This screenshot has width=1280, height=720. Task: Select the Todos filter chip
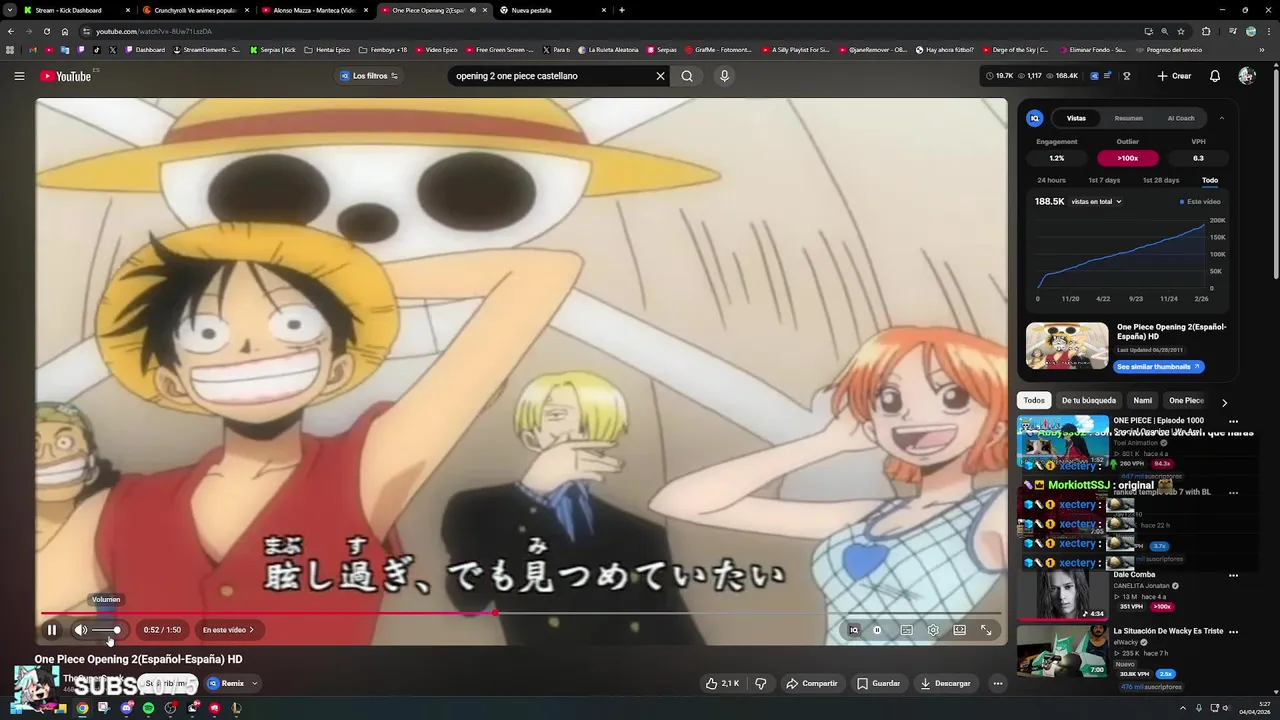(1034, 401)
